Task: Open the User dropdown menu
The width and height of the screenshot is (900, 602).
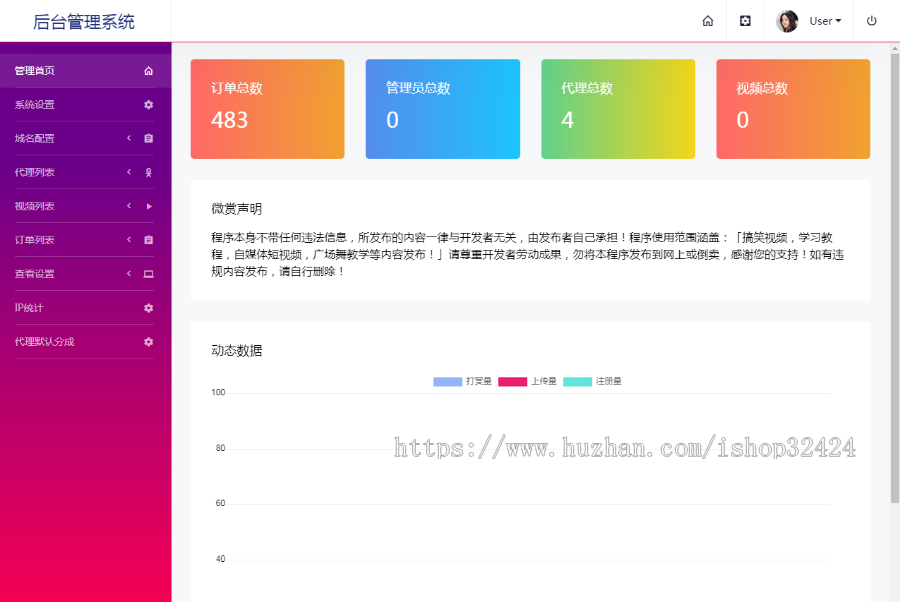Action: pos(822,20)
